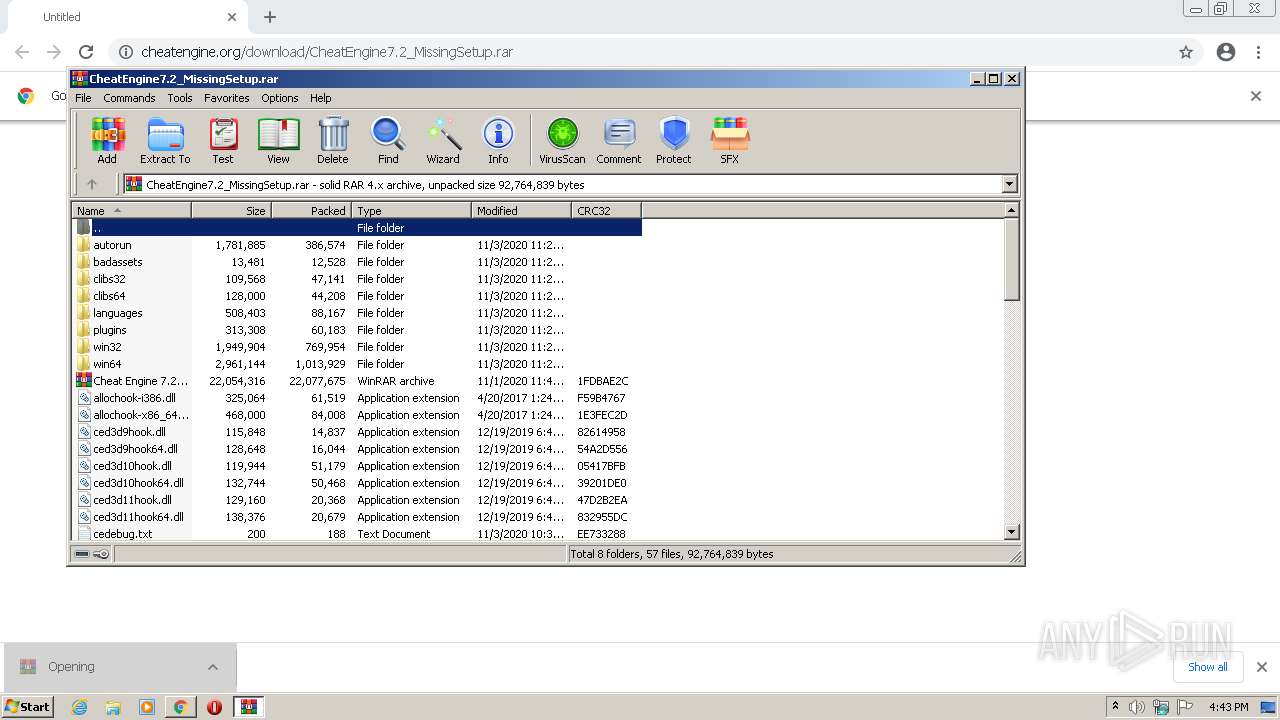1280x720 pixels.
Task: Click the volume tray icon
Action: [x=1137, y=707]
